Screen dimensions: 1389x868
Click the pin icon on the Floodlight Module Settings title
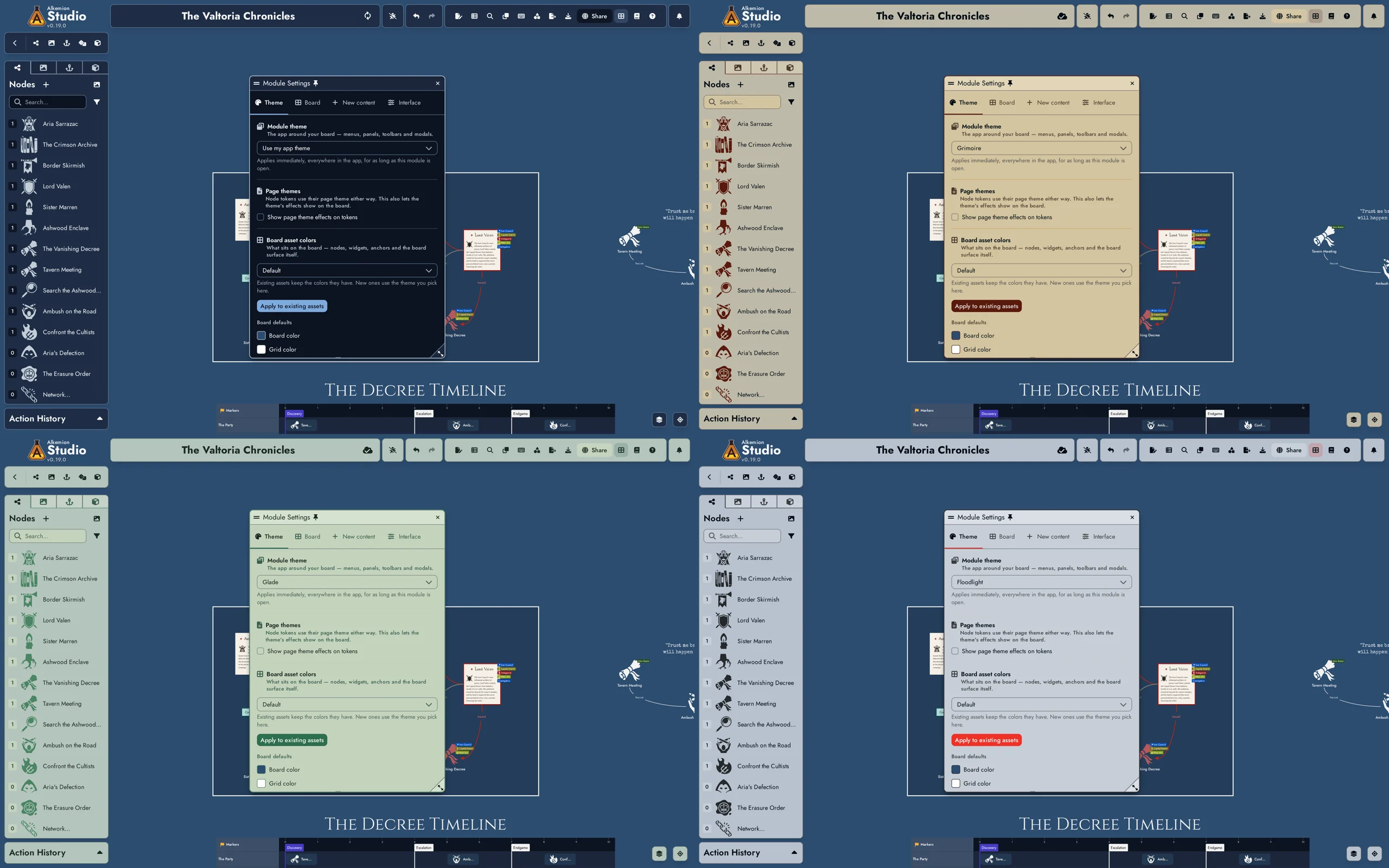(x=1010, y=517)
